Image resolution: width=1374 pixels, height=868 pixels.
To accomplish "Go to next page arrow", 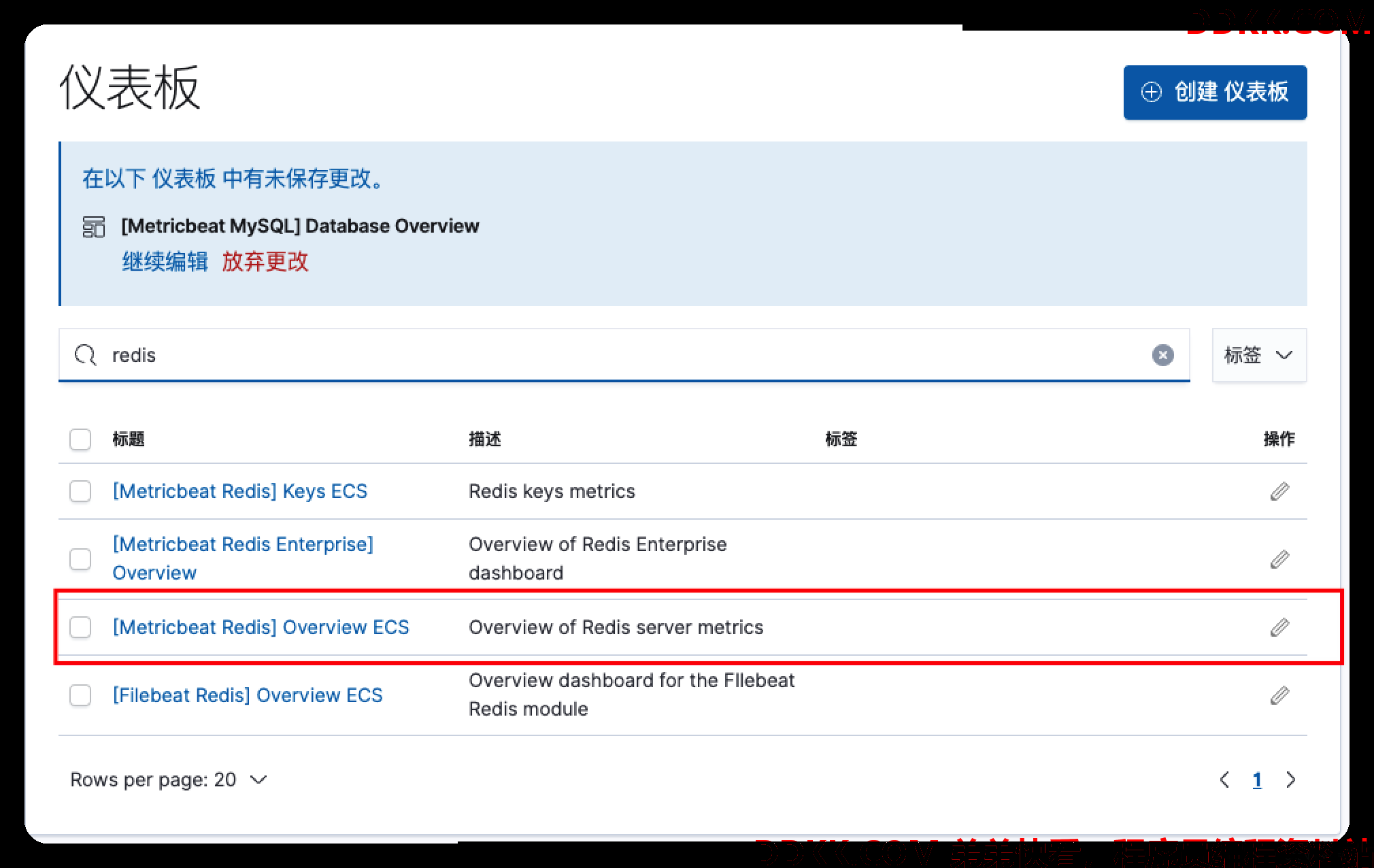I will 1290,780.
